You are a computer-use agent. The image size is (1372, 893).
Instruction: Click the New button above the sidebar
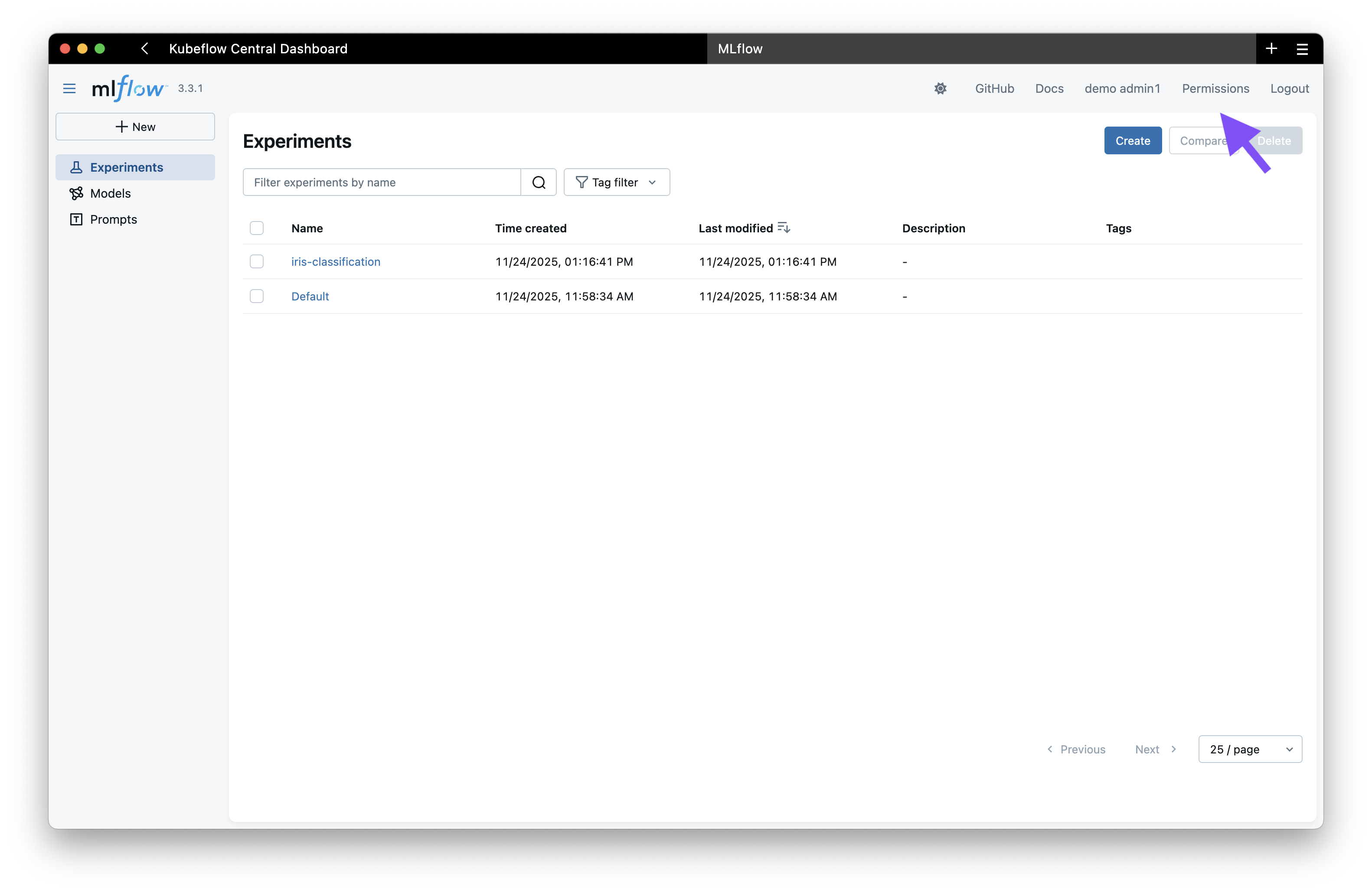click(135, 126)
